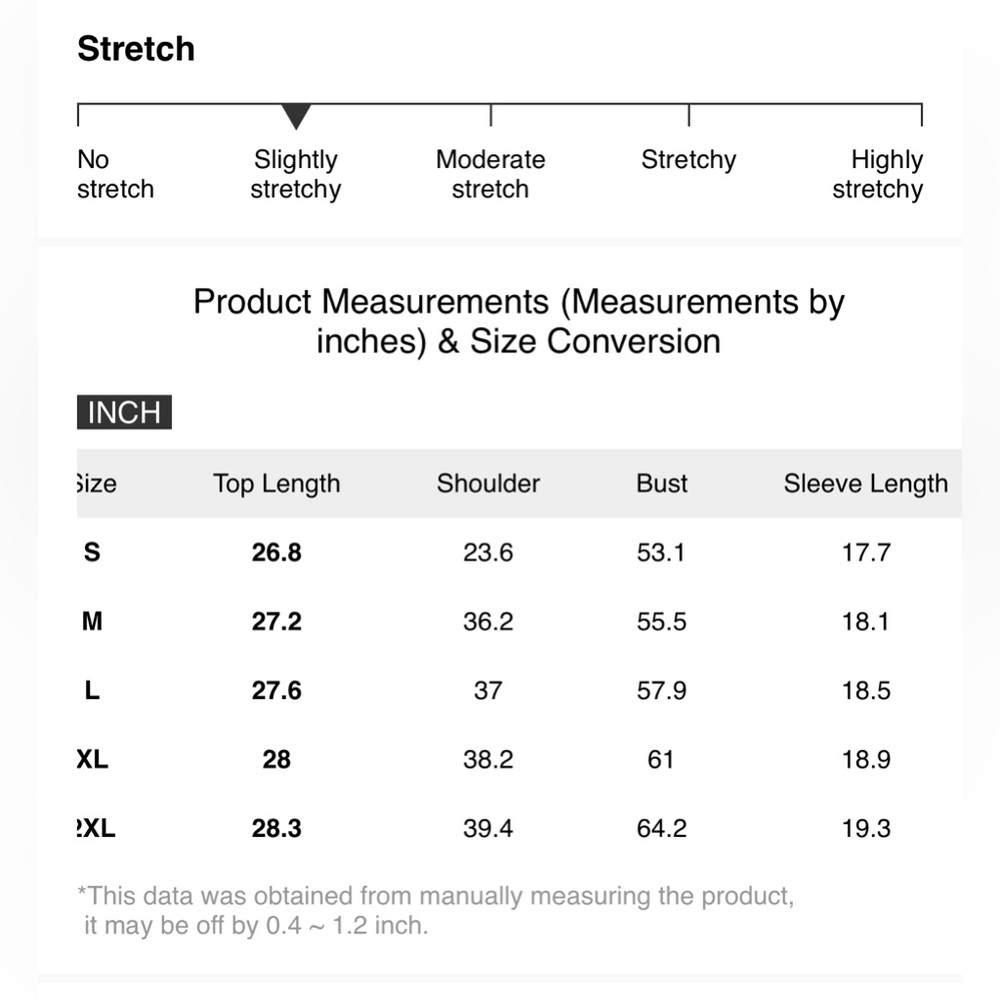Image resolution: width=1000 pixels, height=1000 pixels.
Task: Click the Stretch section heading
Action: click(x=136, y=49)
